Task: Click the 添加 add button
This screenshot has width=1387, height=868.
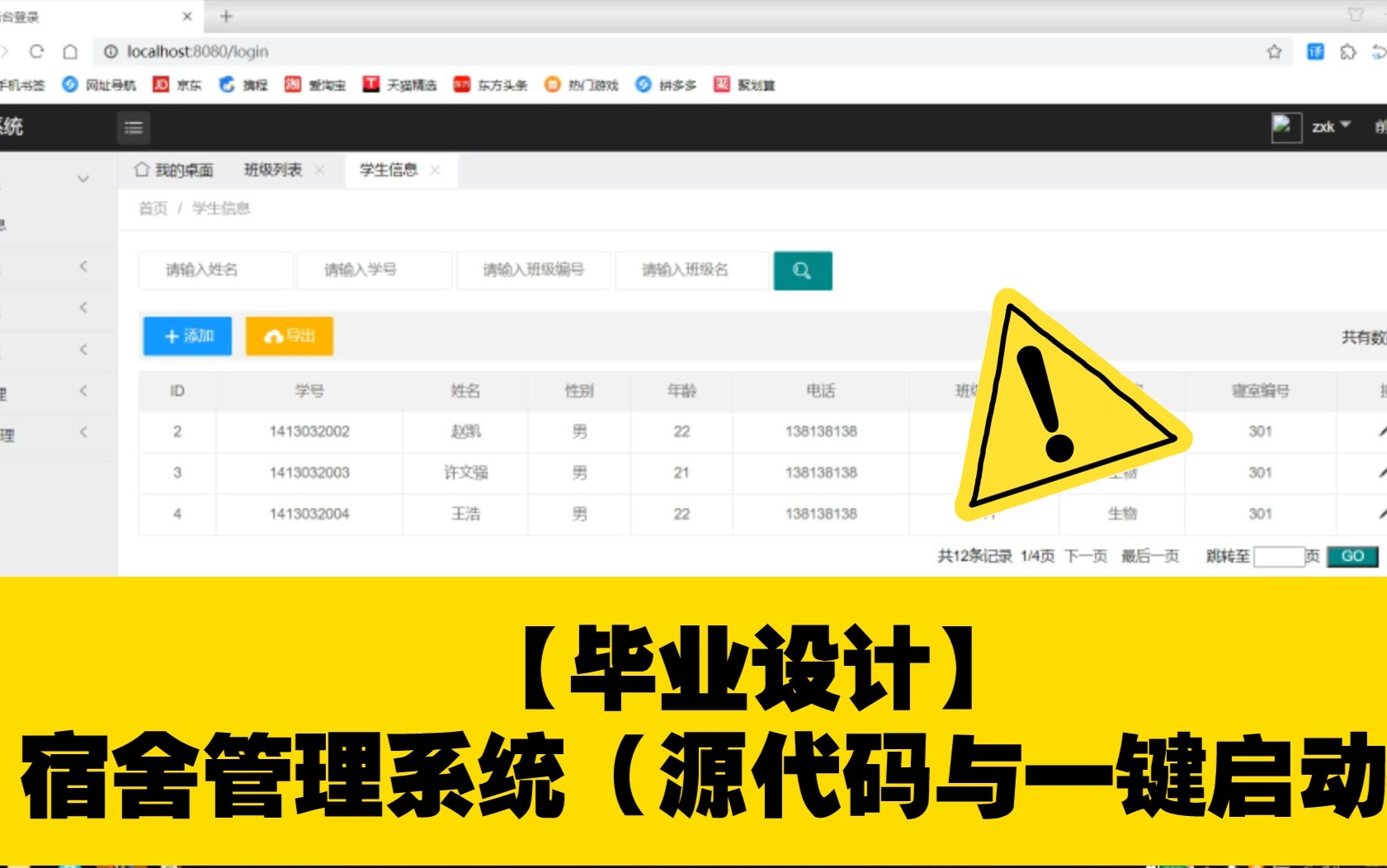Action: 187,336
